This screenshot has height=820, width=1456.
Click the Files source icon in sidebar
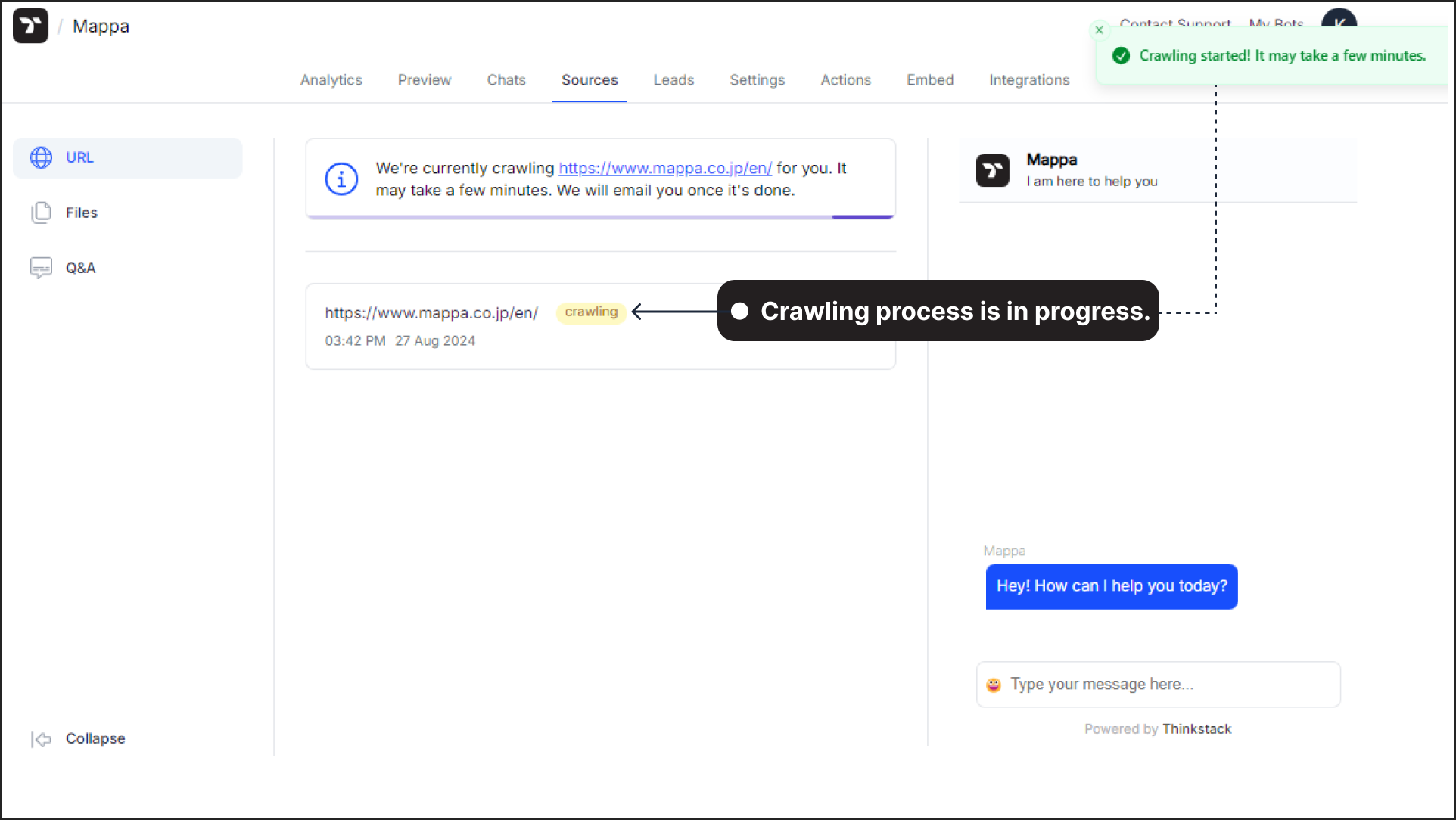(x=43, y=212)
